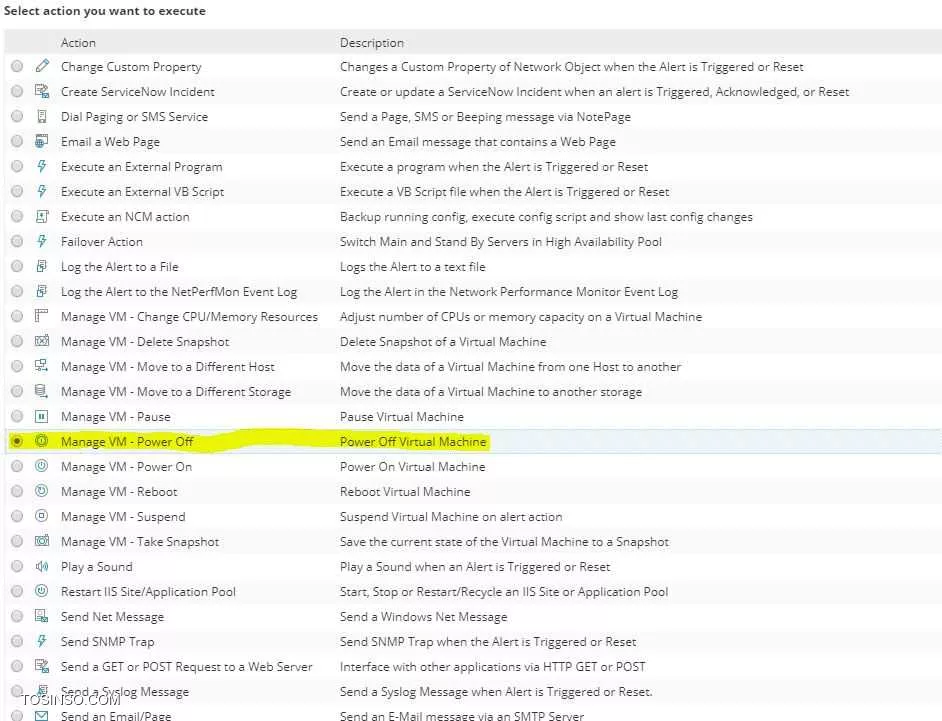This screenshot has height=721, width=942.
Task: Click the Dial Paging or SMS Service icon
Action: (x=41, y=117)
